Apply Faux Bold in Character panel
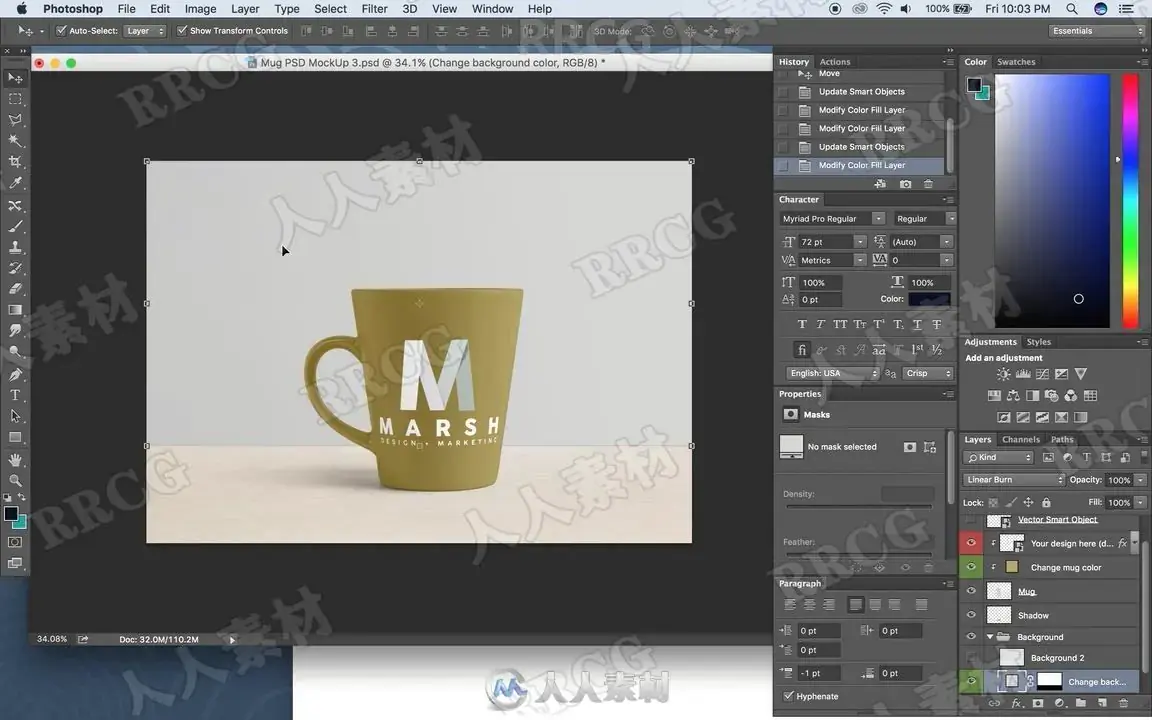 pos(802,324)
